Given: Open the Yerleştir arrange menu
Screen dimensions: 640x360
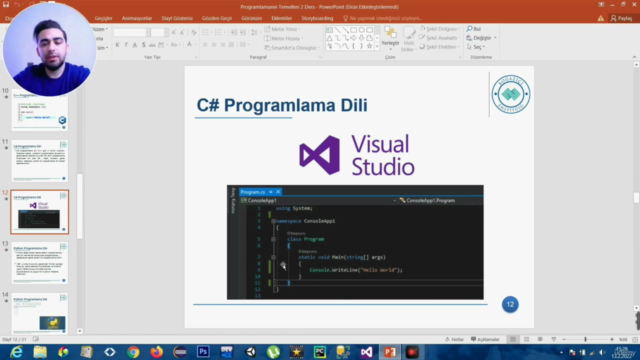Looking at the screenshot, I should (x=390, y=37).
